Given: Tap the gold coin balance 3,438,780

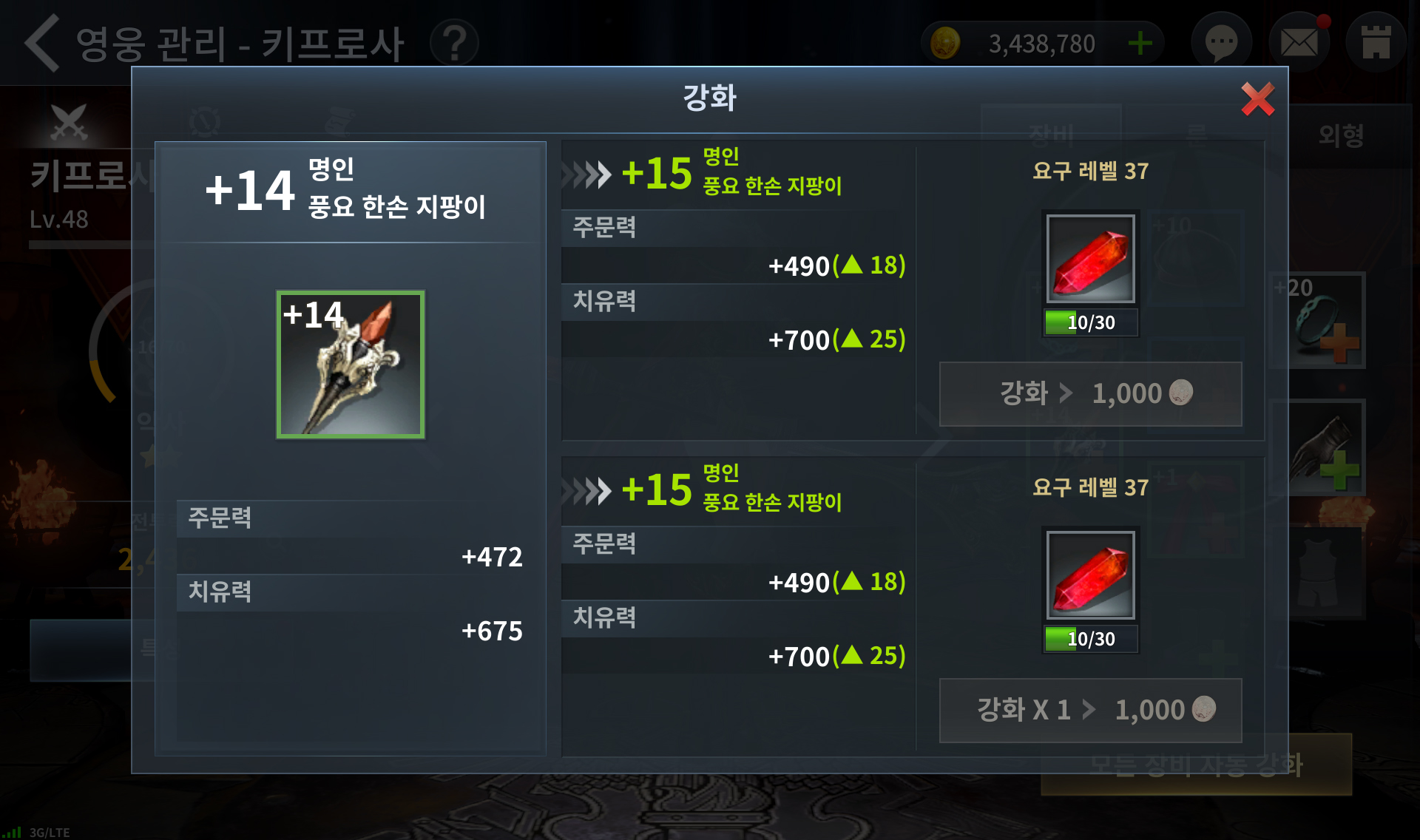Looking at the screenshot, I should [x=1041, y=44].
